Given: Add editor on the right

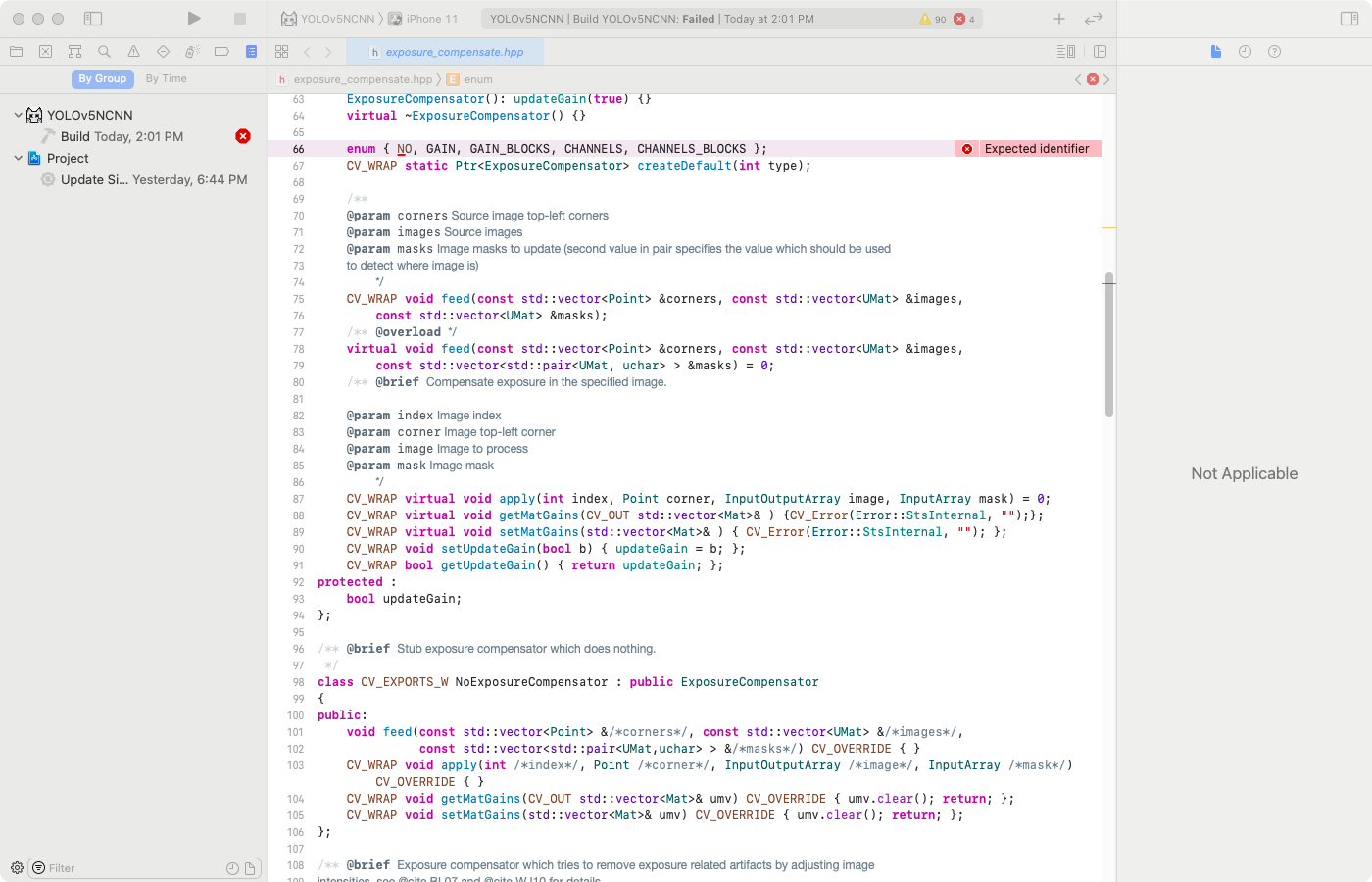Looking at the screenshot, I should pos(1101,52).
